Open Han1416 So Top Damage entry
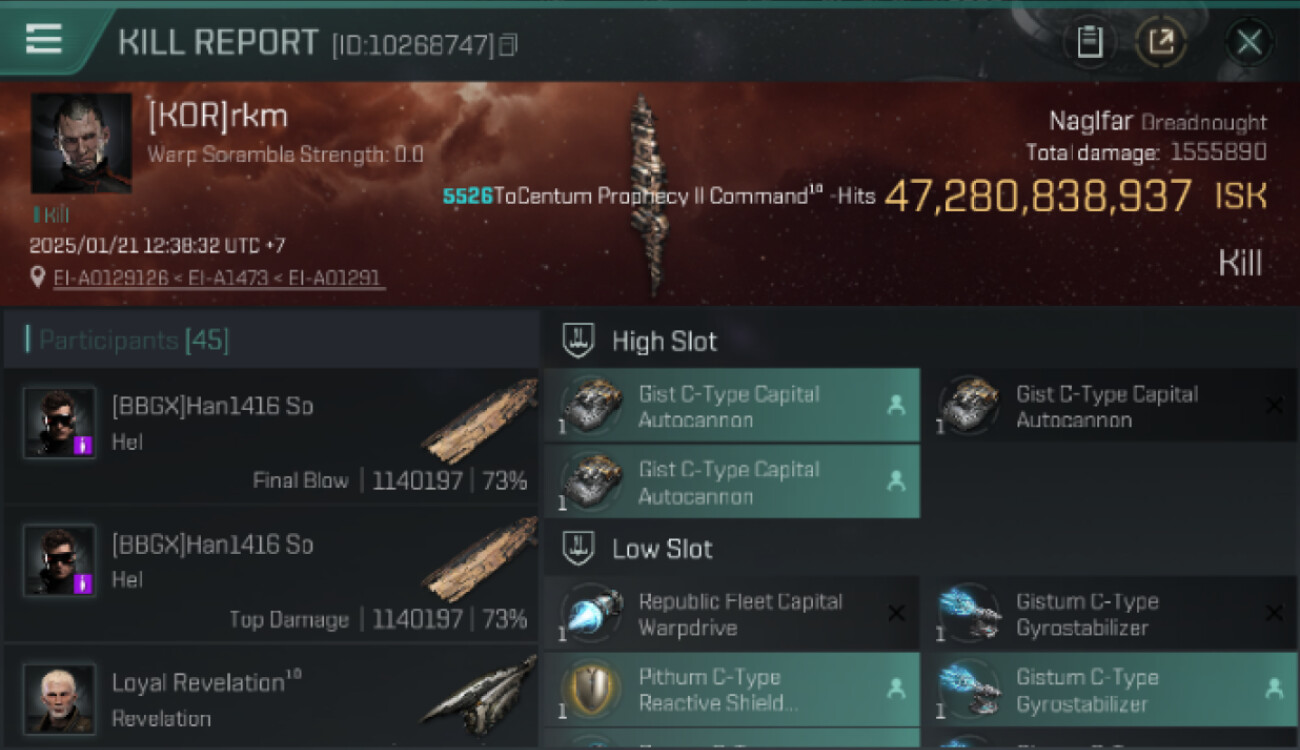1300x750 pixels. [x=271, y=575]
